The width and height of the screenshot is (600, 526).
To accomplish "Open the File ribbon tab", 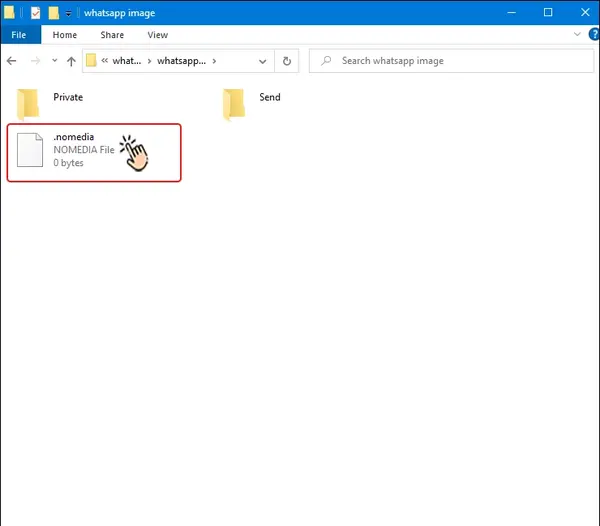I will pos(21,35).
